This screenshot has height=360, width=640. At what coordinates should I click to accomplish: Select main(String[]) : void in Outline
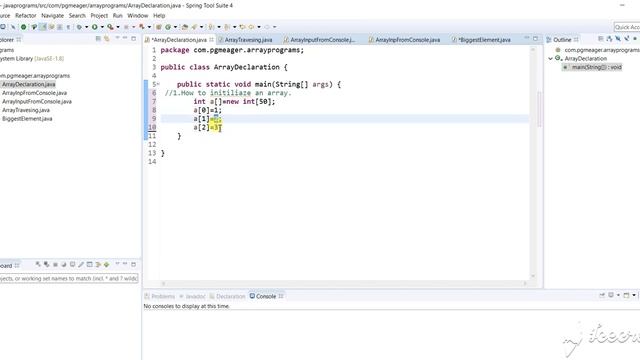[x=592, y=67]
